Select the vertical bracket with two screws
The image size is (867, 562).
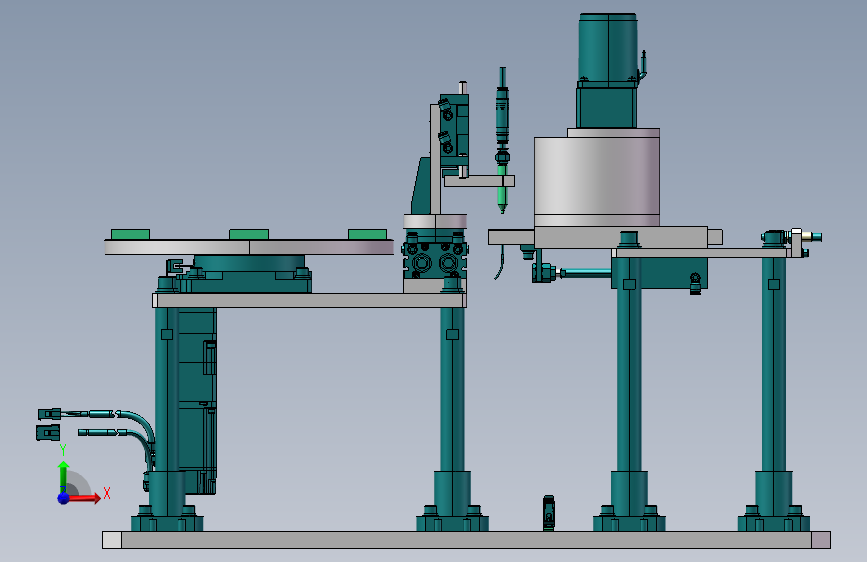453,132
